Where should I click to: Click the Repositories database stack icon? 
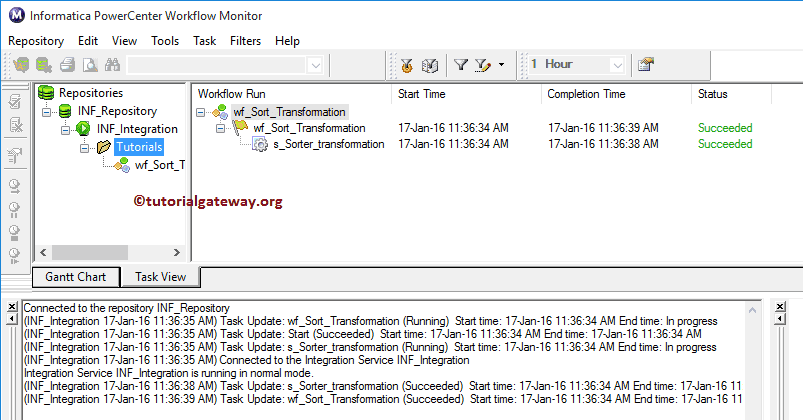pyautogui.click(x=46, y=93)
